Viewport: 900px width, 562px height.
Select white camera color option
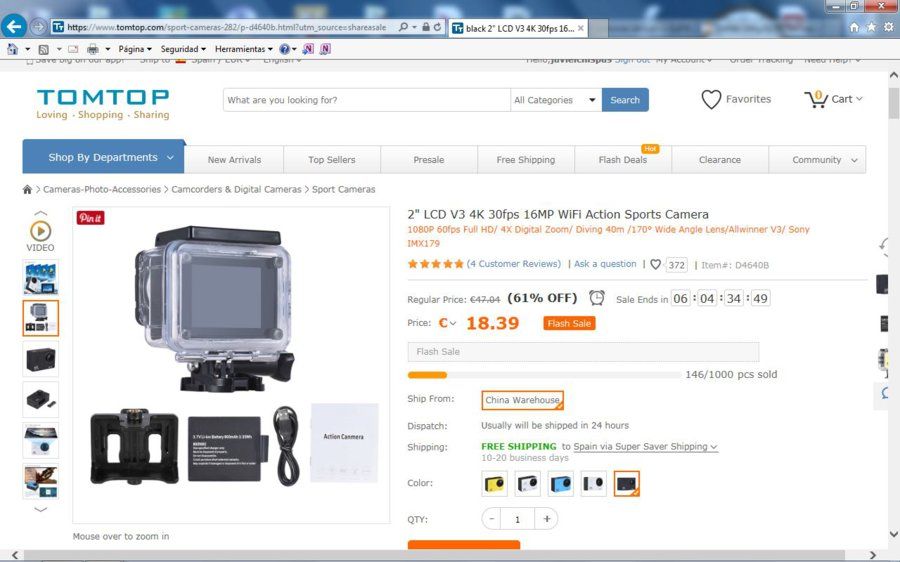527,484
